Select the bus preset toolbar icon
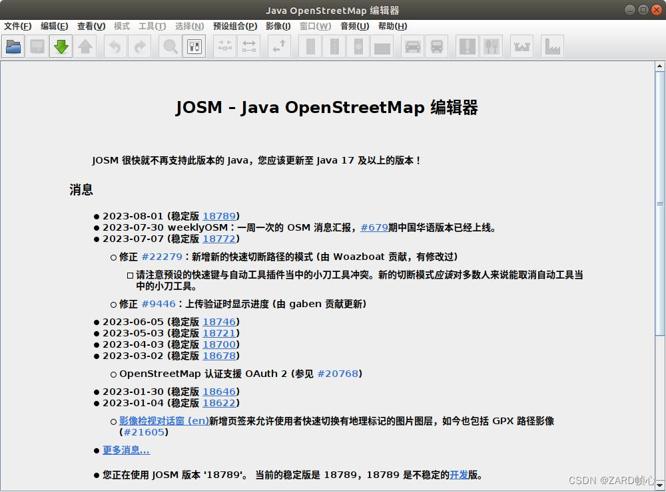This screenshot has height=492, width=666. point(437,46)
